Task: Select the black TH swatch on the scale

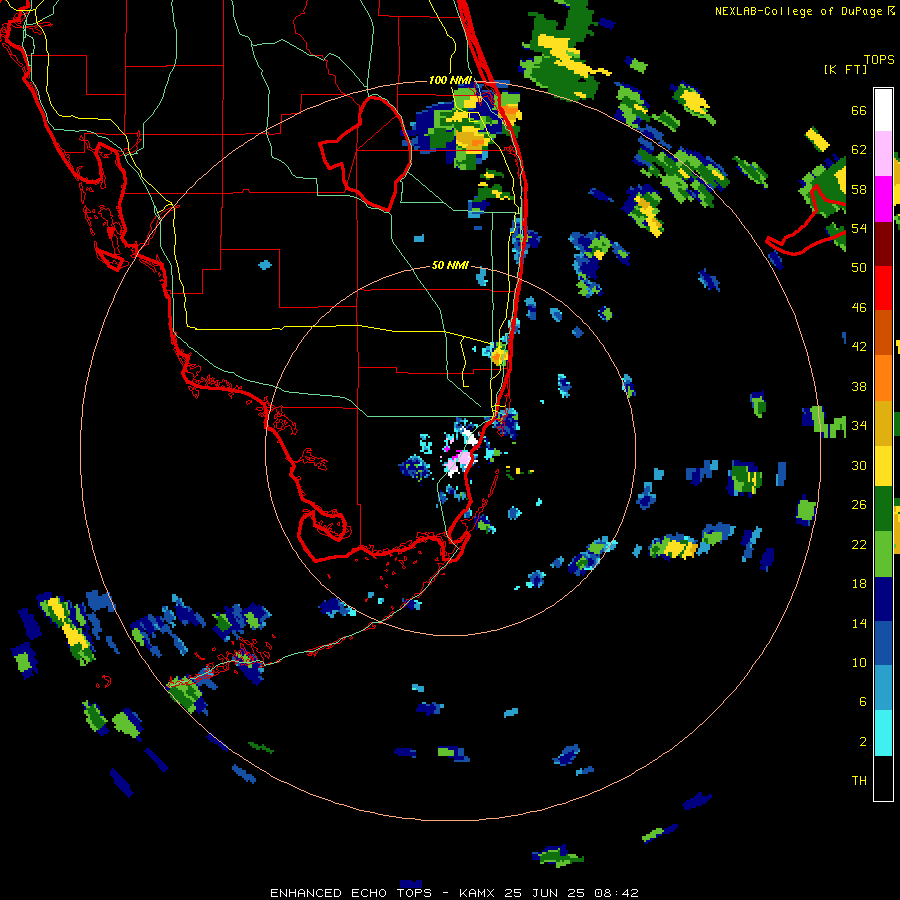Action: pyautogui.click(x=883, y=778)
